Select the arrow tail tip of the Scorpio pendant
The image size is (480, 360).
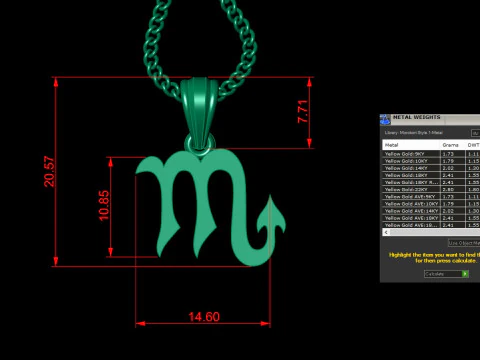(x=271, y=215)
